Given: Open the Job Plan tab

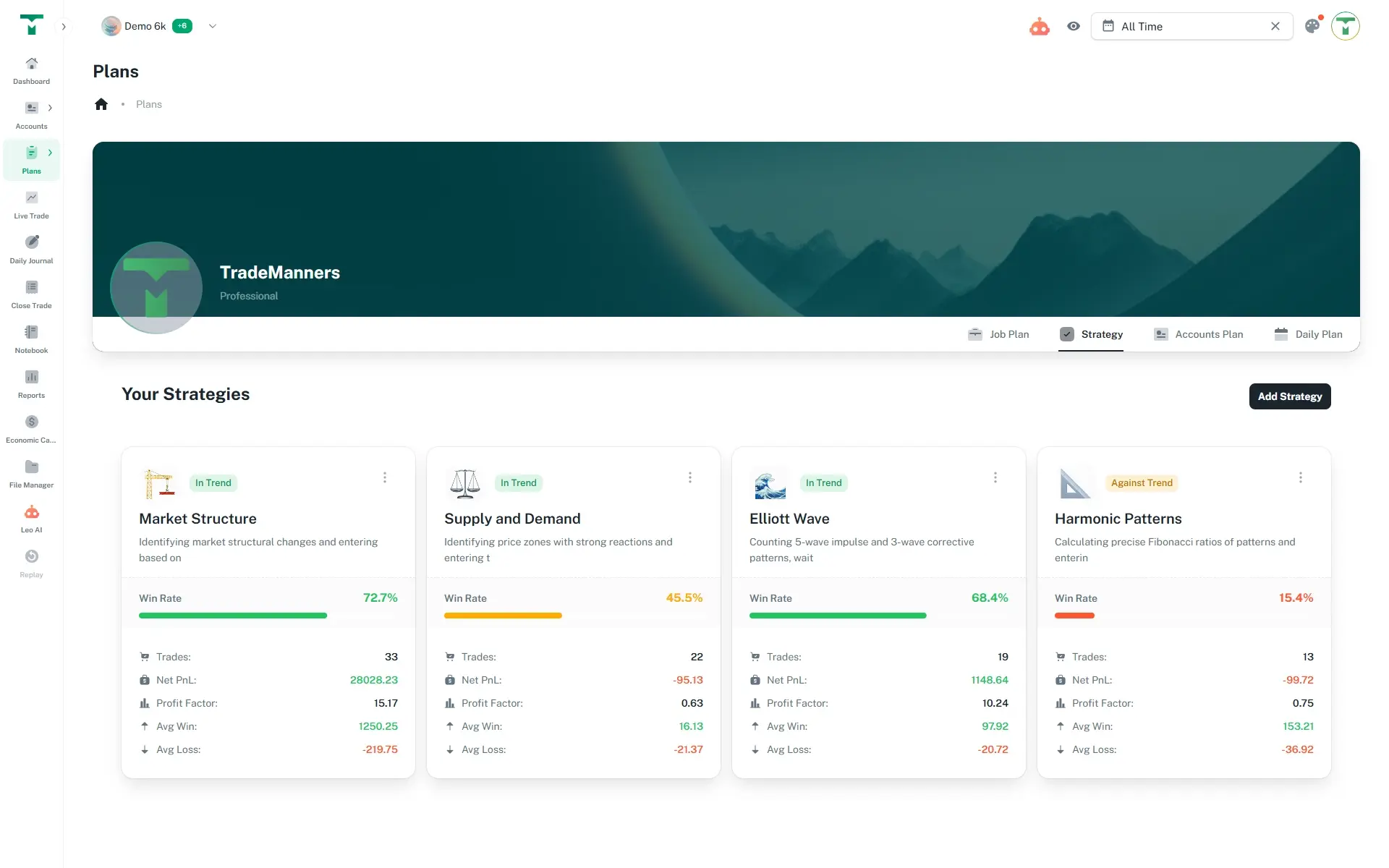Looking at the screenshot, I should coord(999,334).
